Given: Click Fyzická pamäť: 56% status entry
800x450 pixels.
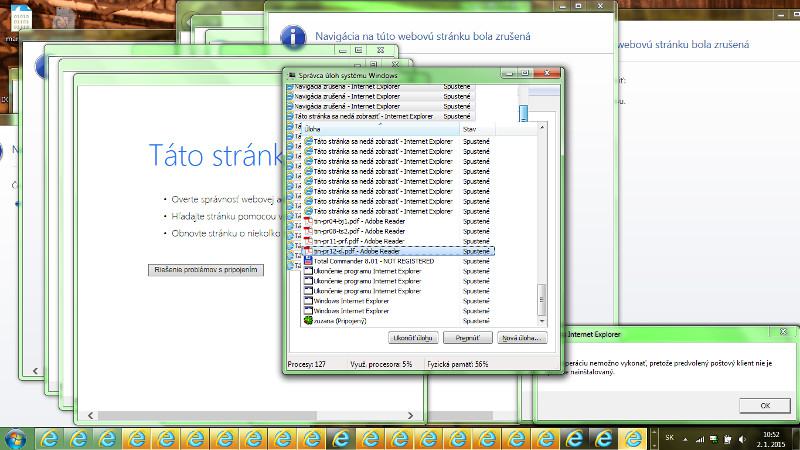Looking at the screenshot, I should [x=458, y=364].
